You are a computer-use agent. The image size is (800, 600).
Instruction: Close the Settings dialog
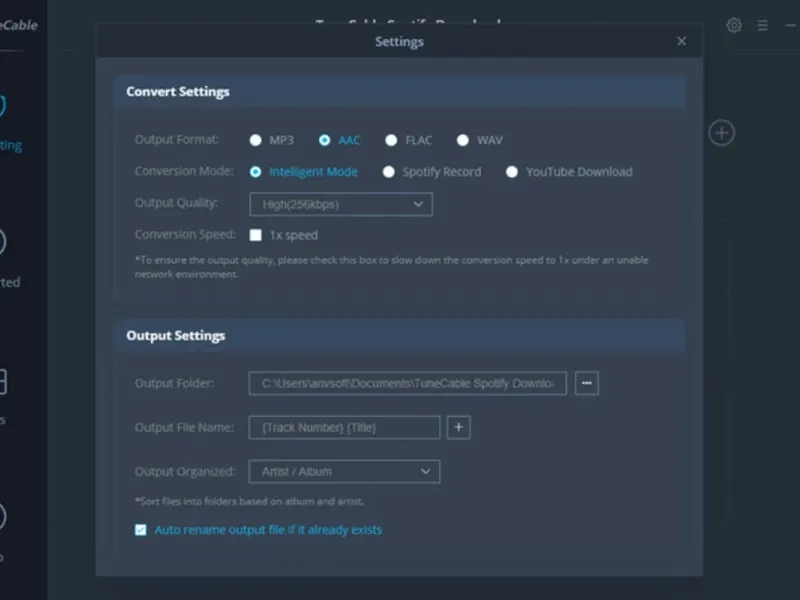[681, 41]
